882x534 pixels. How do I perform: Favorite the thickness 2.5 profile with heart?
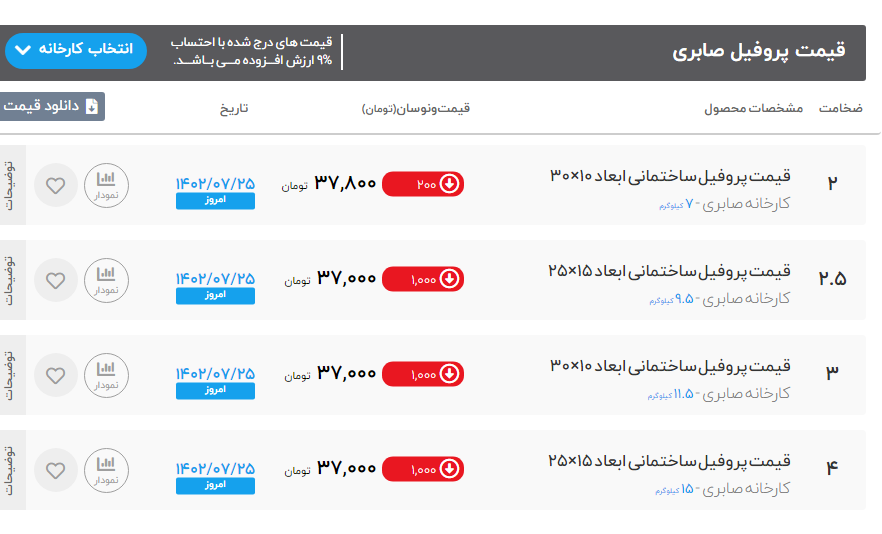point(56,280)
